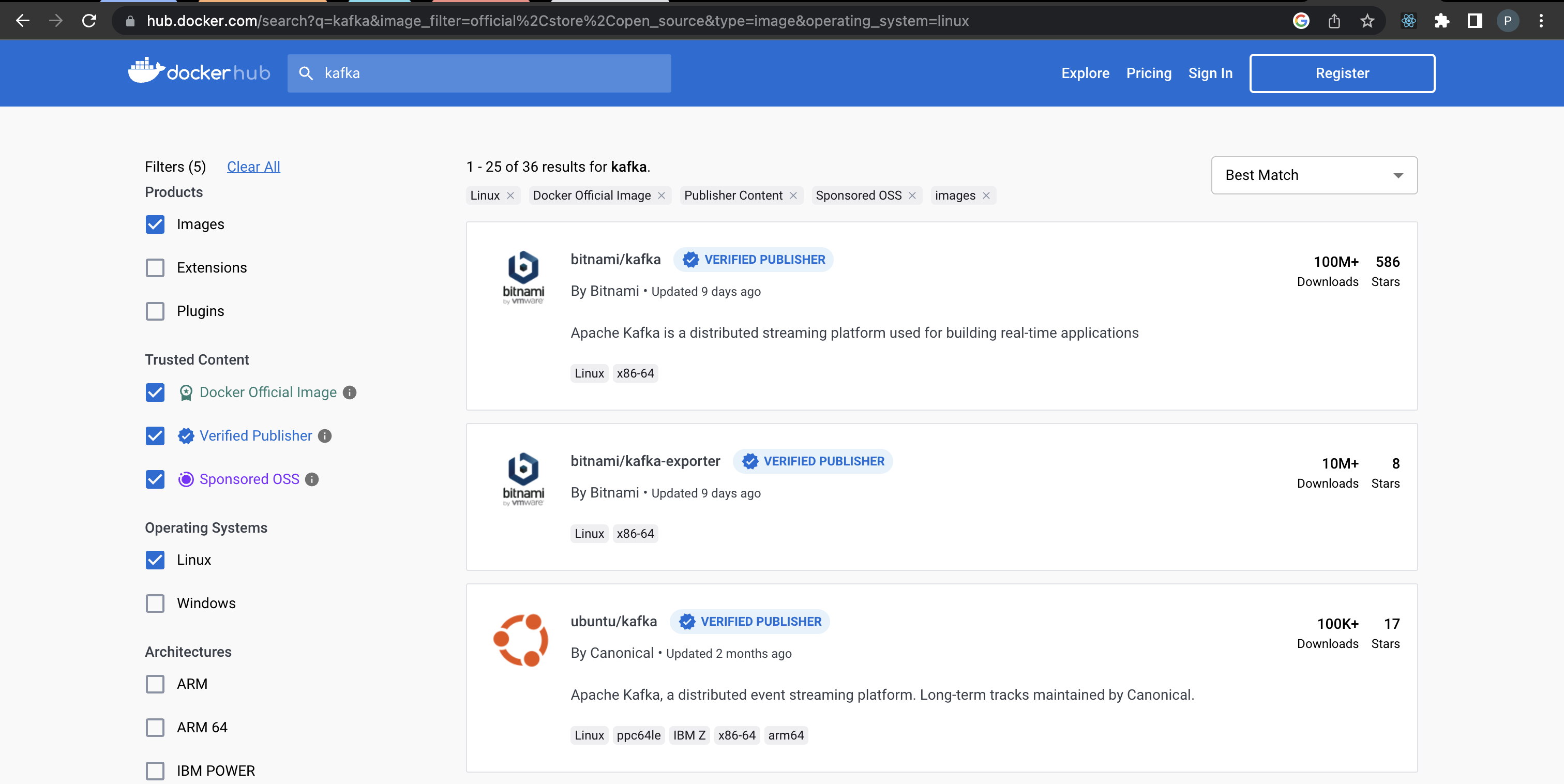Reload the page in the browser

click(89, 21)
